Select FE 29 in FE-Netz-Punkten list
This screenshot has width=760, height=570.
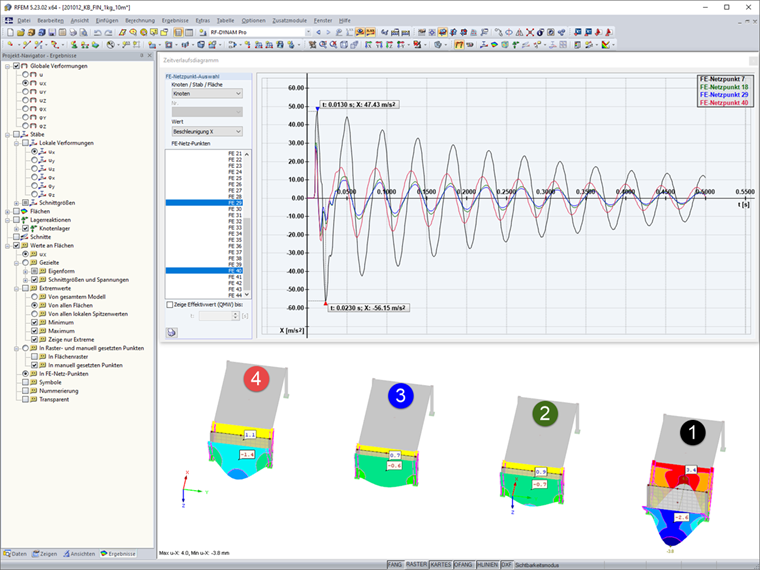tap(205, 203)
